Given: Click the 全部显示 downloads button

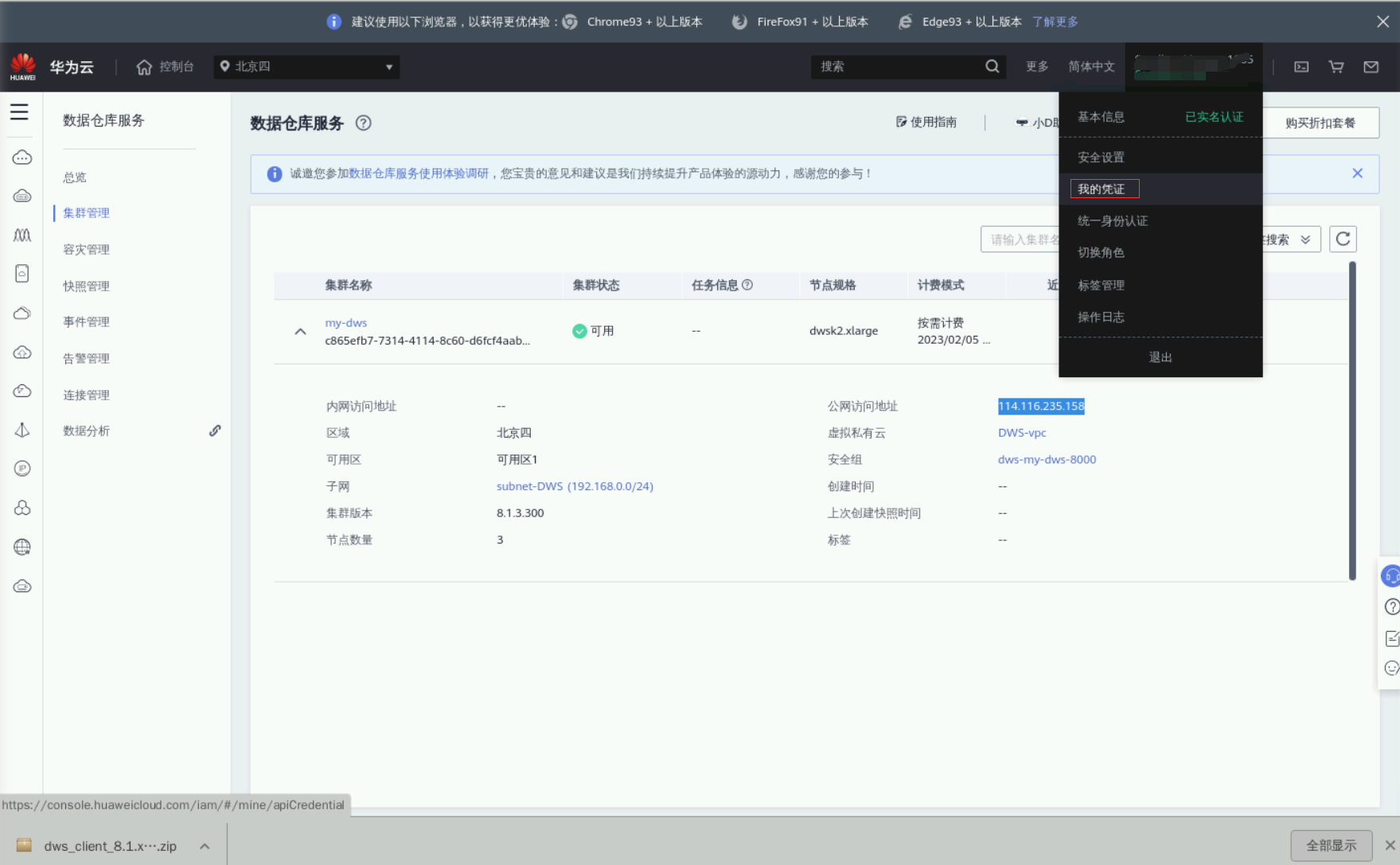Looking at the screenshot, I should click(x=1332, y=845).
